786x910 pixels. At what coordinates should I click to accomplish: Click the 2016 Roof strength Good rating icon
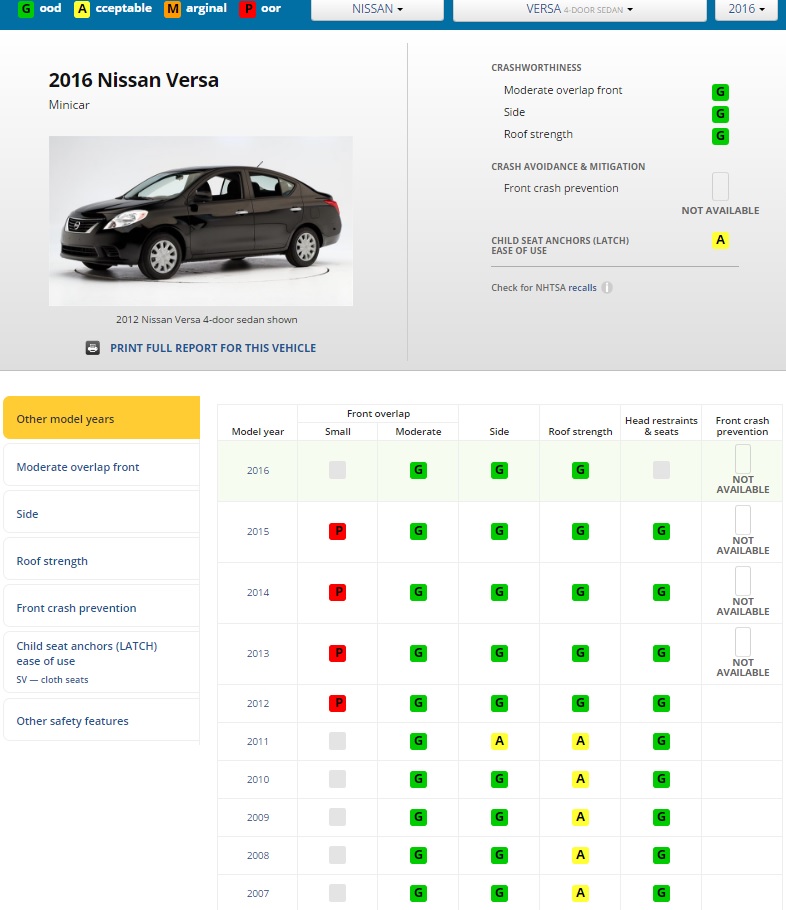coord(580,470)
